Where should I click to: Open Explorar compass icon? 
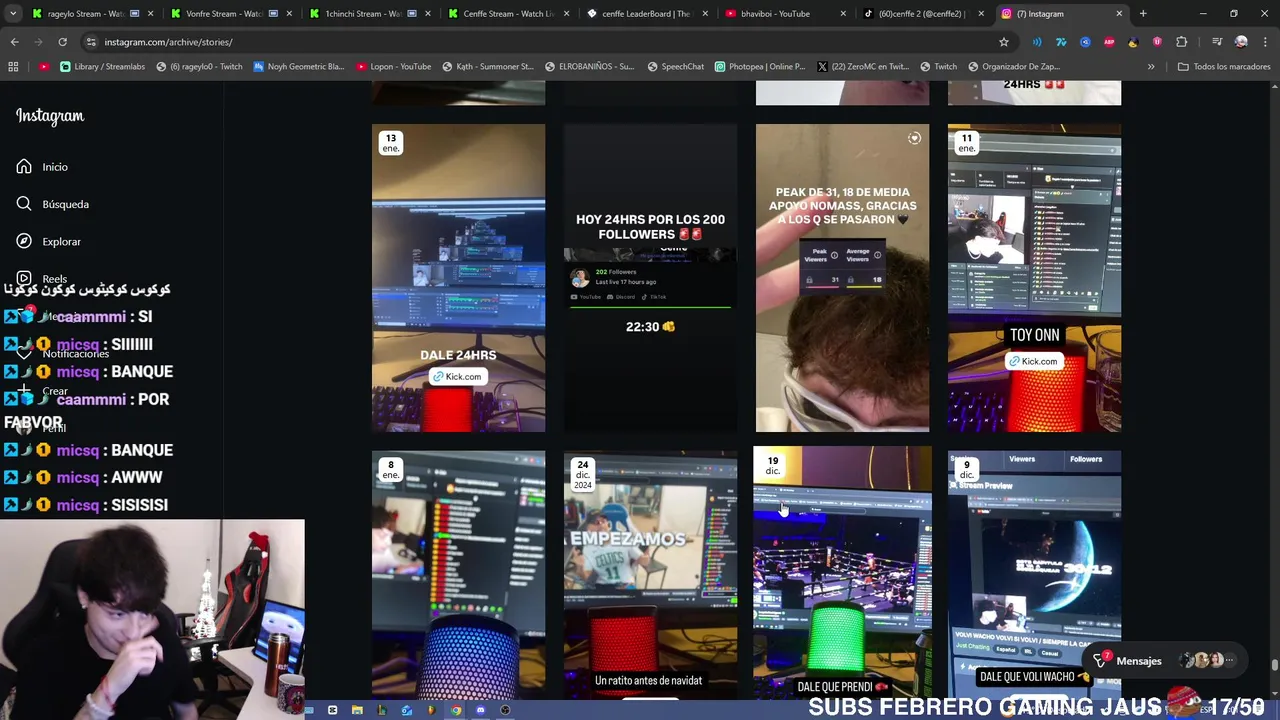pyautogui.click(x=24, y=241)
